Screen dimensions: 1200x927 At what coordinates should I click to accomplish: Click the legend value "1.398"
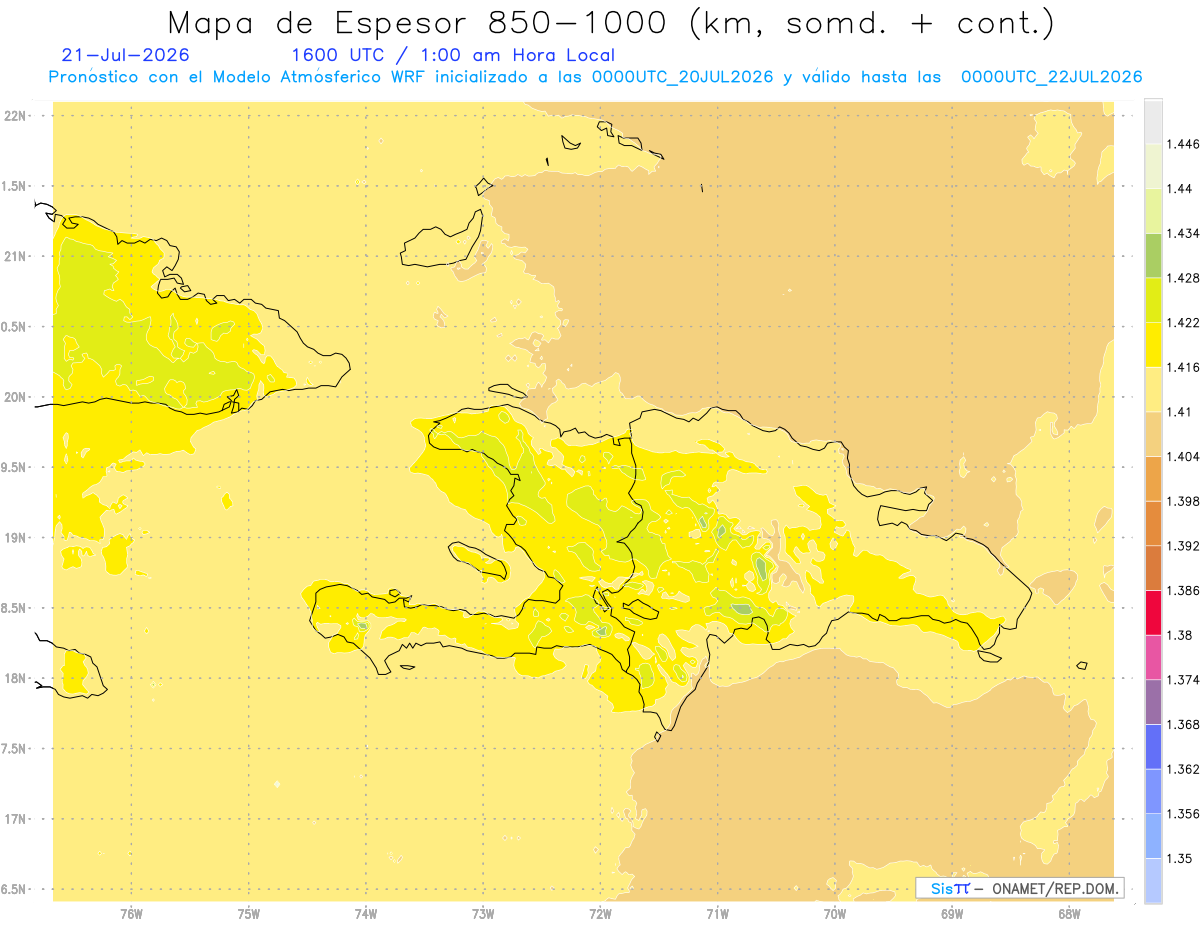pos(1183,500)
